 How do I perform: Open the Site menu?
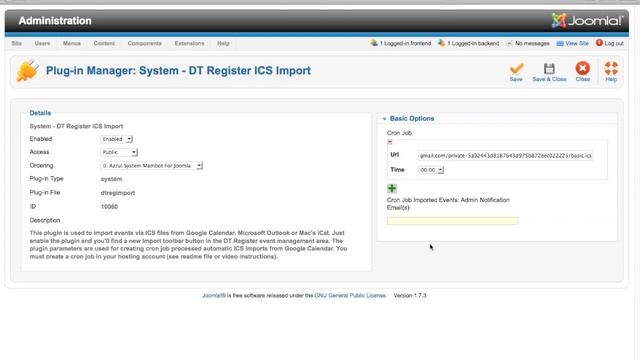click(17, 43)
